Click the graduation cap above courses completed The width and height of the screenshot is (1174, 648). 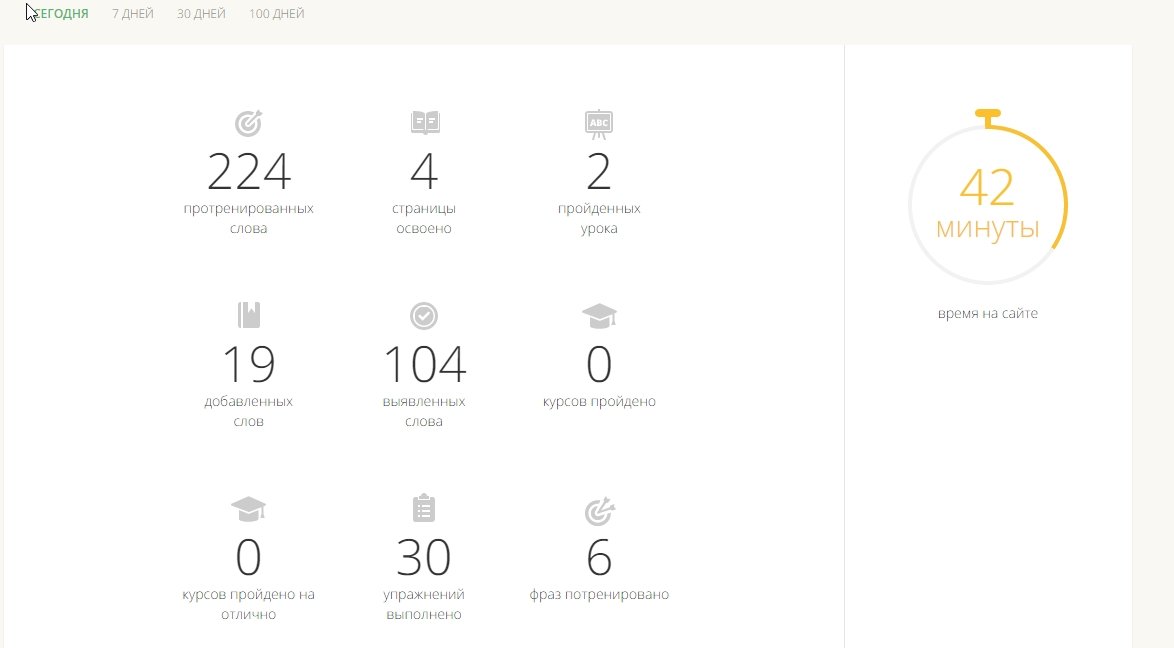click(598, 316)
